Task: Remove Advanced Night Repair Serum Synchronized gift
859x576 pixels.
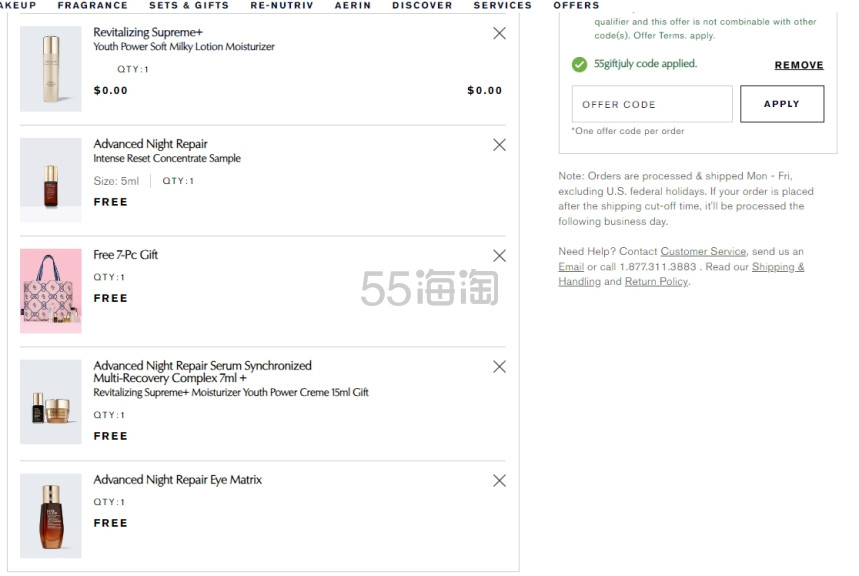Action: pos(499,367)
